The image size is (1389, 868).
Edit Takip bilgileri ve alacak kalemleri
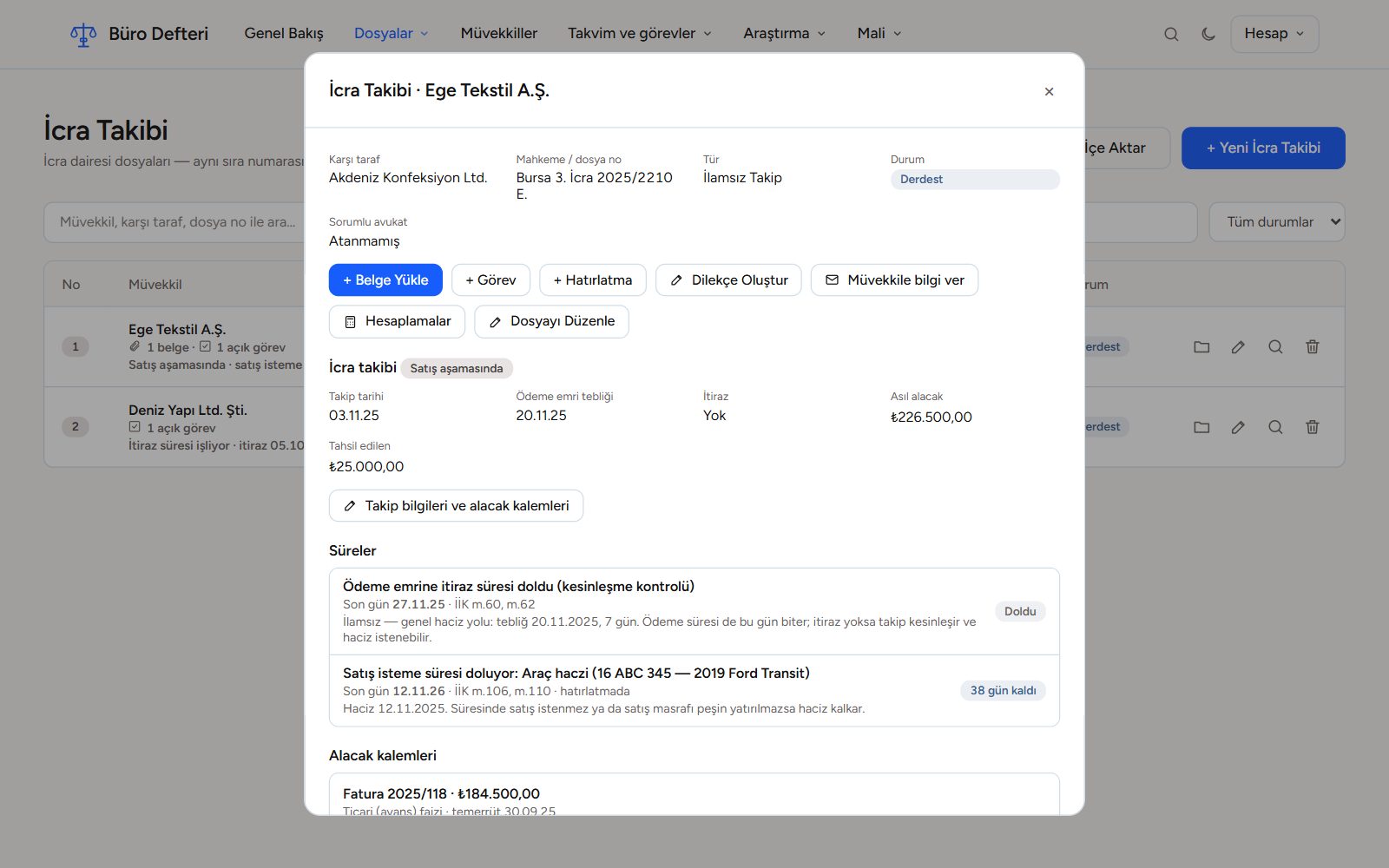456,505
